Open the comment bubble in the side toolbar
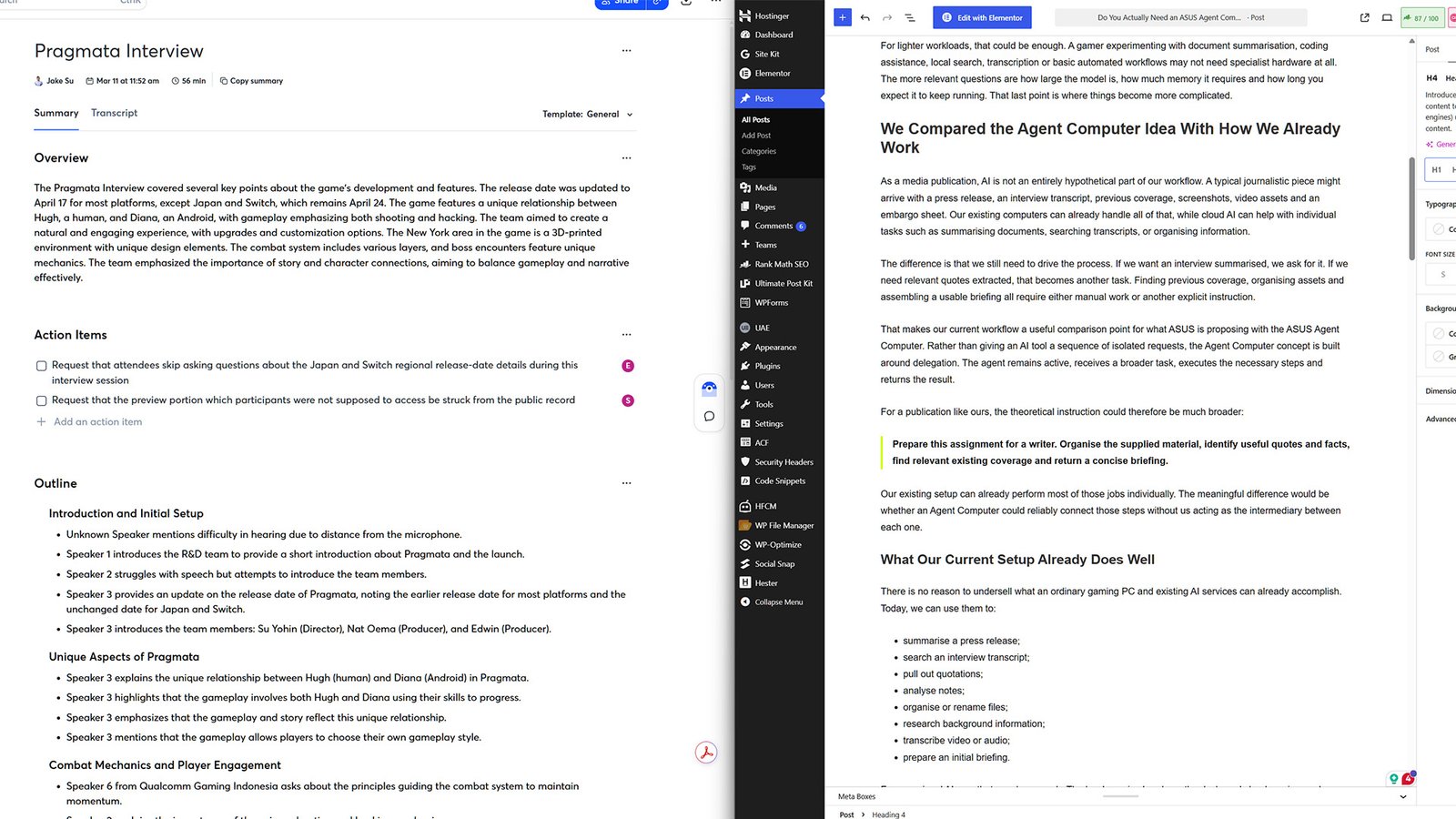1456x819 pixels. coord(709,416)
